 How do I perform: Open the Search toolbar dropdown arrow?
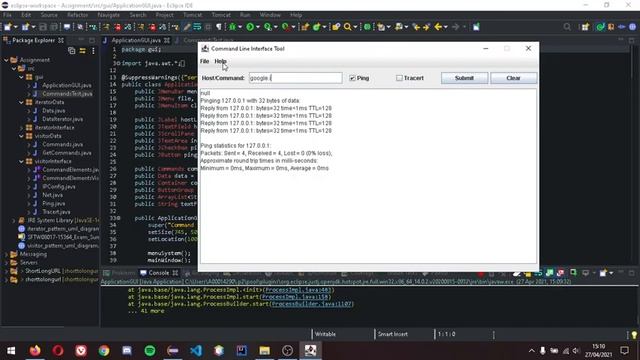(x=355, y=27)
